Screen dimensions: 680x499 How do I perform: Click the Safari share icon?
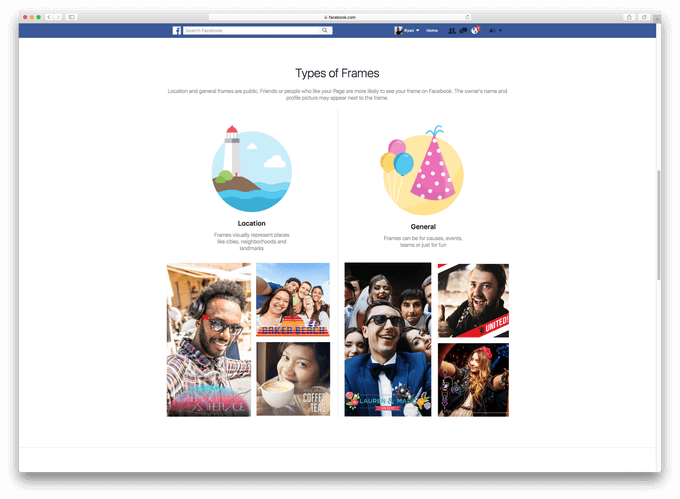click(629, 17)
